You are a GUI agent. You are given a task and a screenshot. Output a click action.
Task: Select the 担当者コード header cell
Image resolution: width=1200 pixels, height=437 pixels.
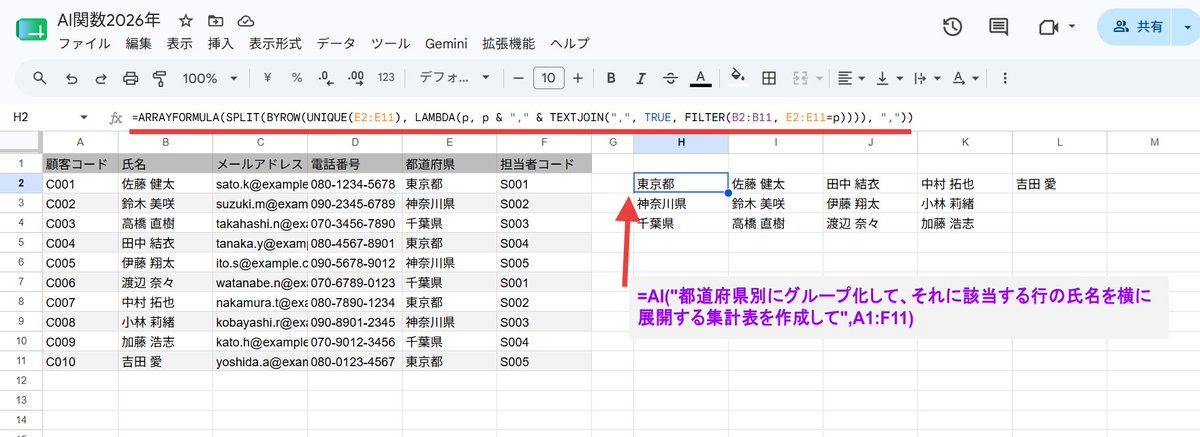(x=543, y=164)
